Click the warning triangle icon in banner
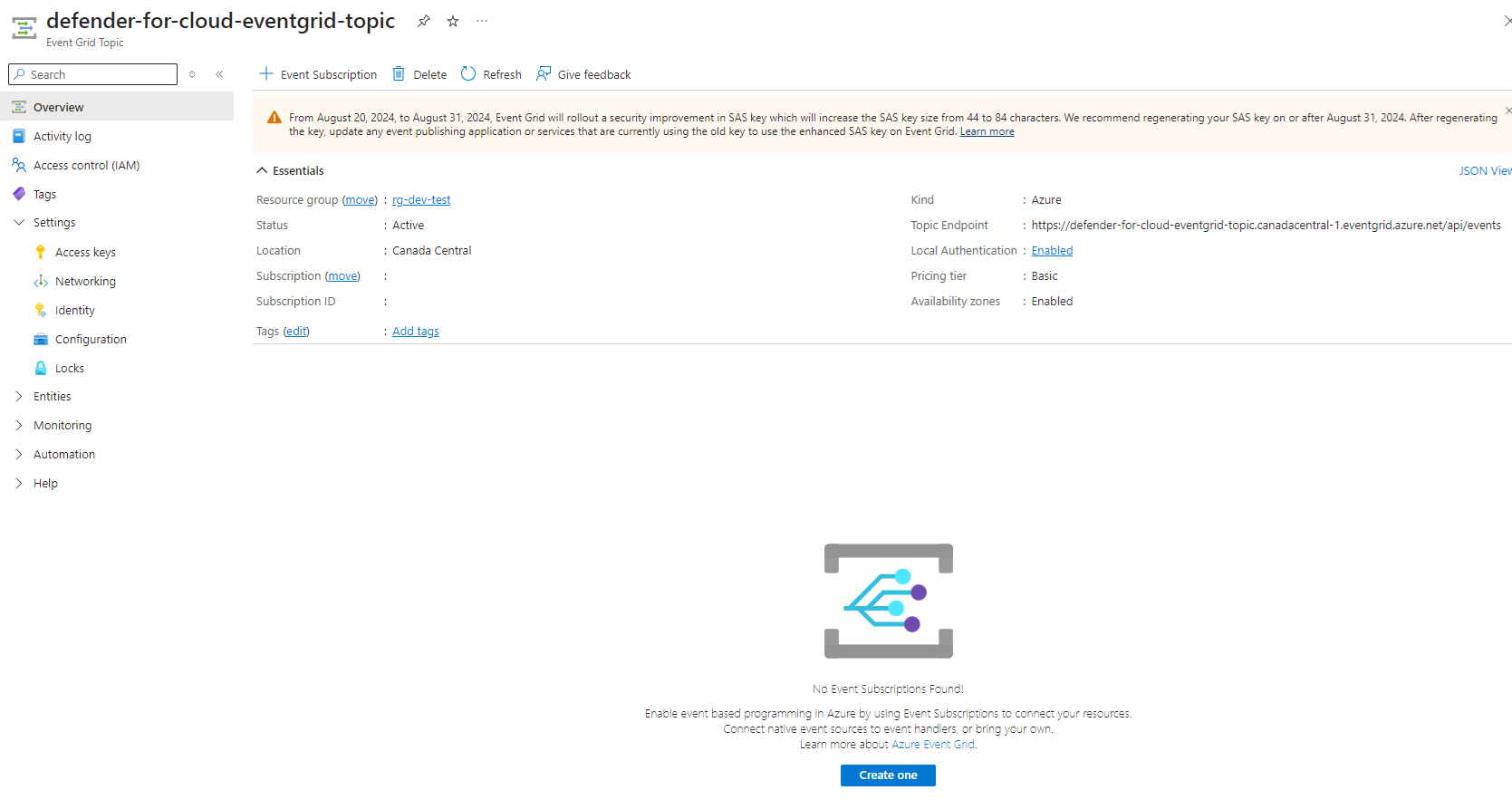Image resolution: width=1512 pixels, height=809 pixels. pos(274,118)
